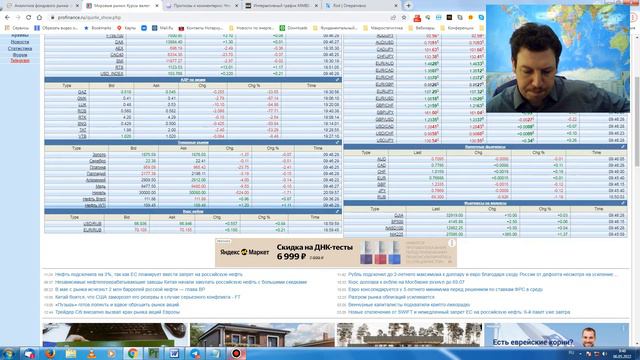
Task: Open the browser home page icon
Action: [x=40, y=18]
